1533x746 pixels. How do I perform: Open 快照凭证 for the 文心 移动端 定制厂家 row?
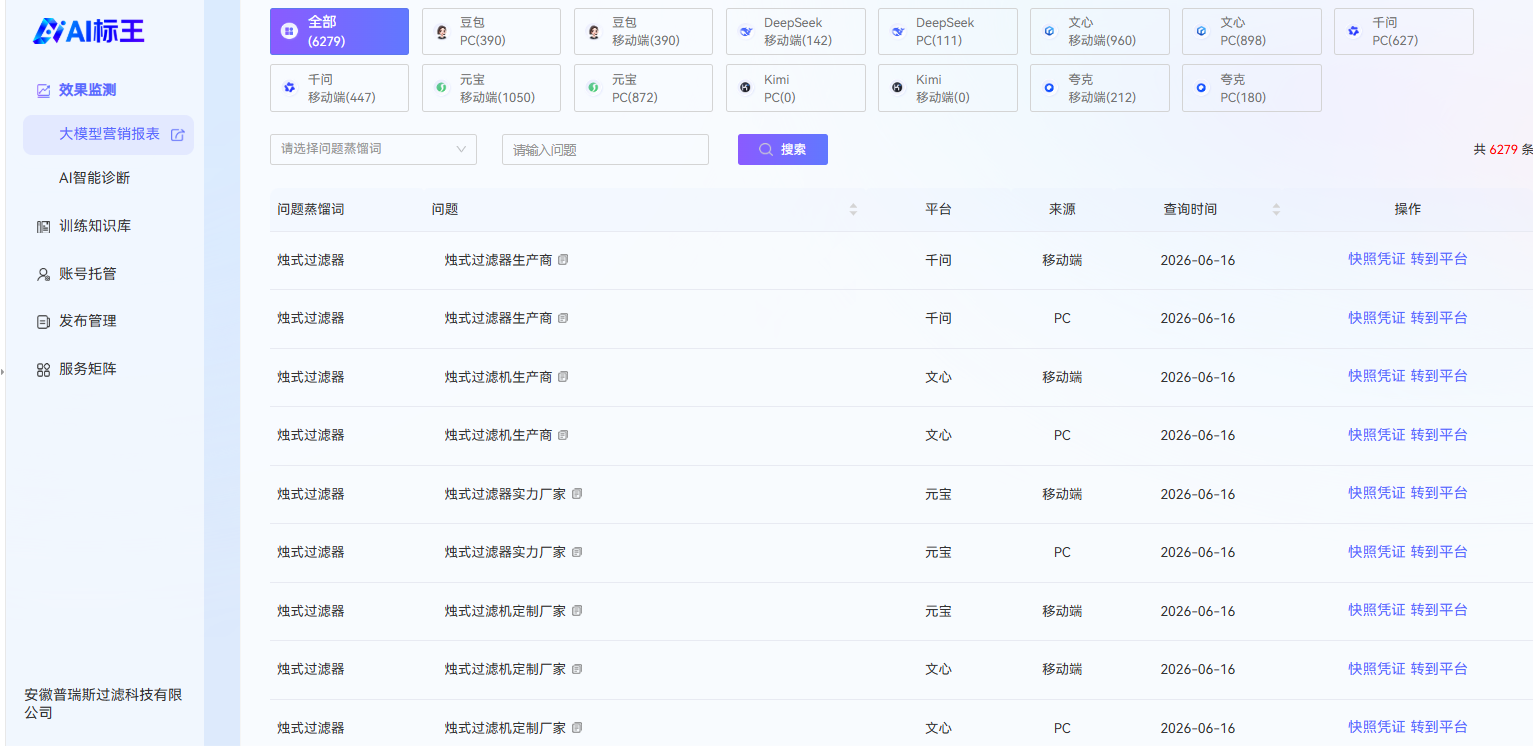1376,669
